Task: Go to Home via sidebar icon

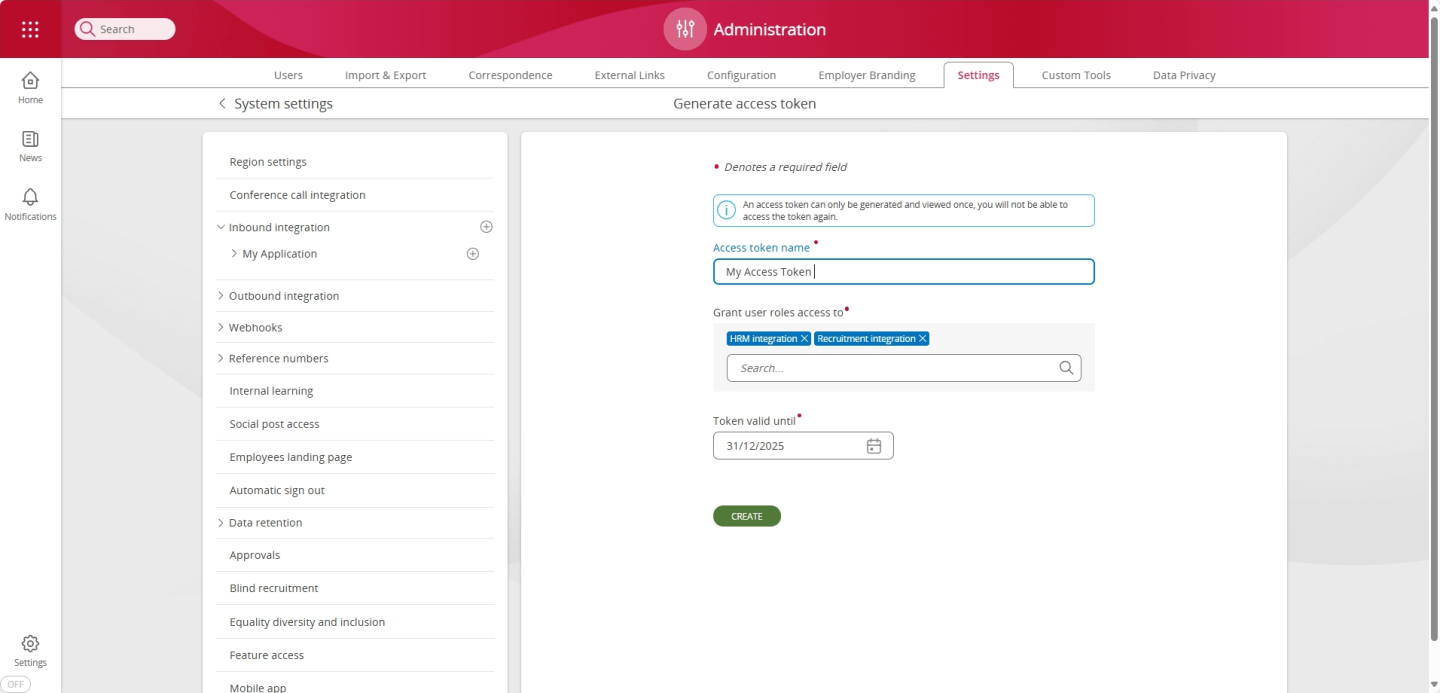Action: click(30, 84)
